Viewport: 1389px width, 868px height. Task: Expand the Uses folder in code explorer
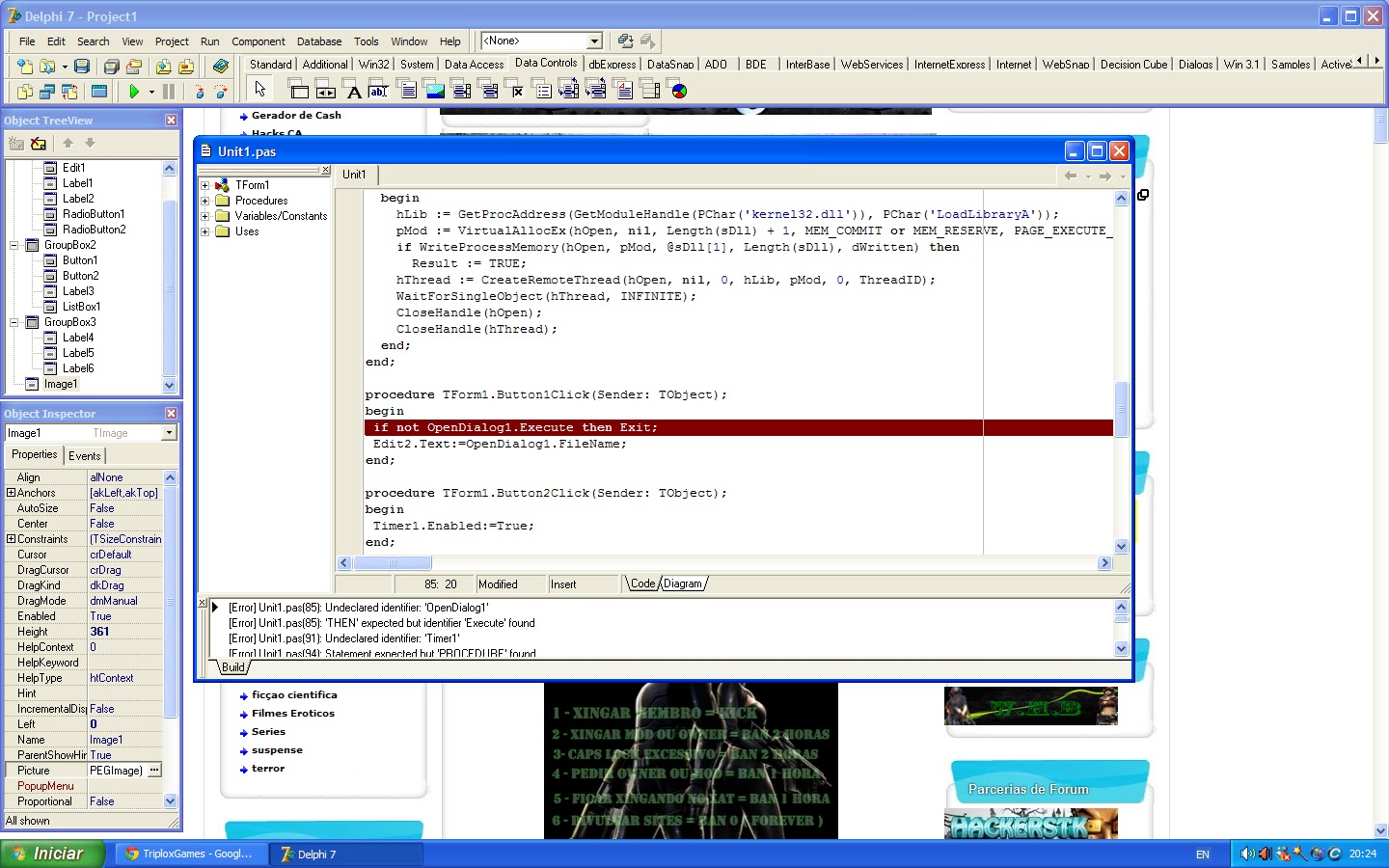tap(204, 231)
